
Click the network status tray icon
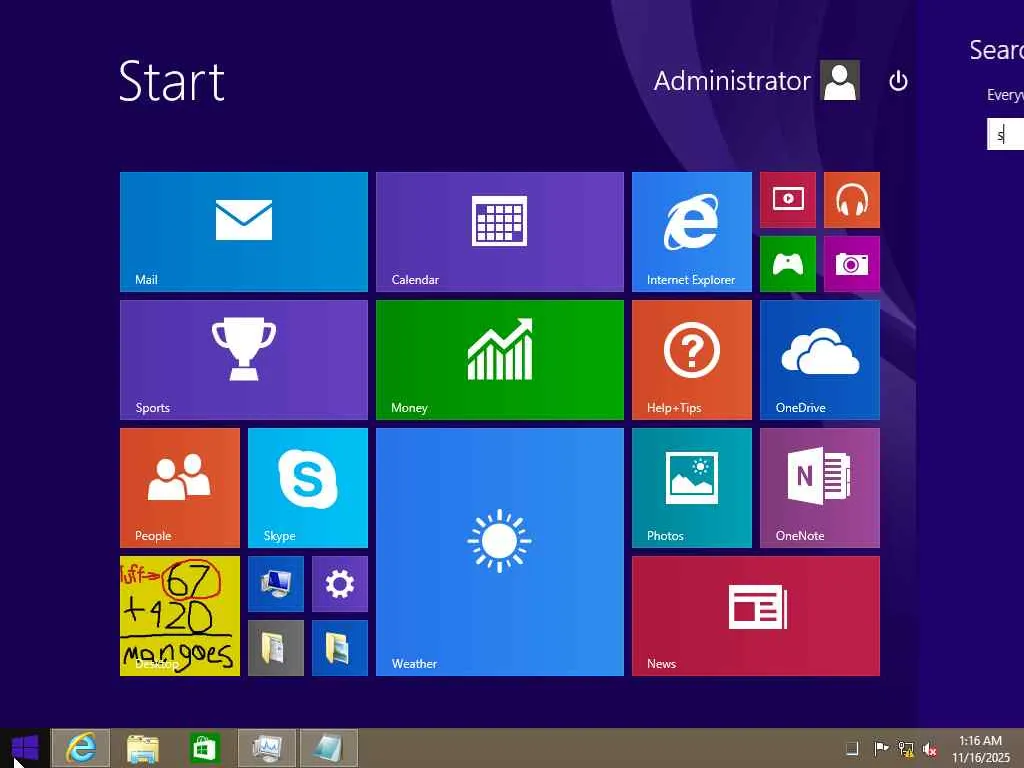906,748
